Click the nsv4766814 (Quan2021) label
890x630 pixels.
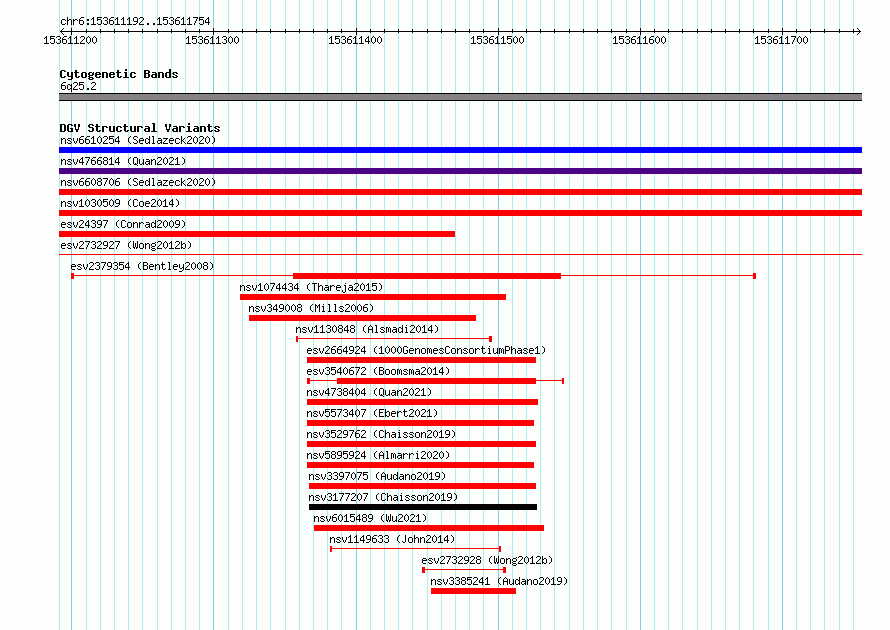click(123, 161)
